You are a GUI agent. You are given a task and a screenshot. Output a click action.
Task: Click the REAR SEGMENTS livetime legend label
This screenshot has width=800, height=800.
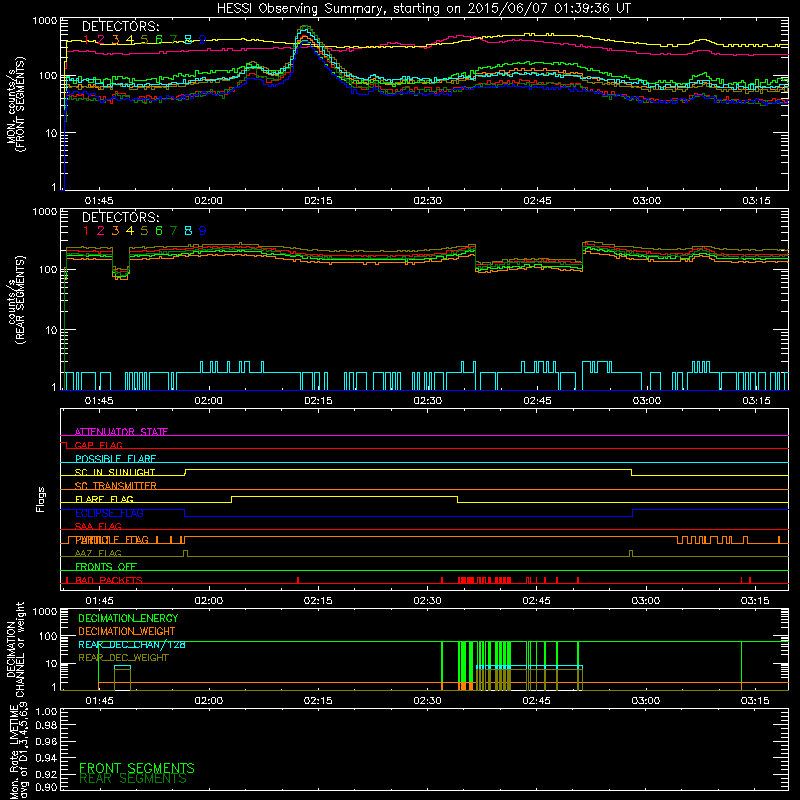point(133,779)
